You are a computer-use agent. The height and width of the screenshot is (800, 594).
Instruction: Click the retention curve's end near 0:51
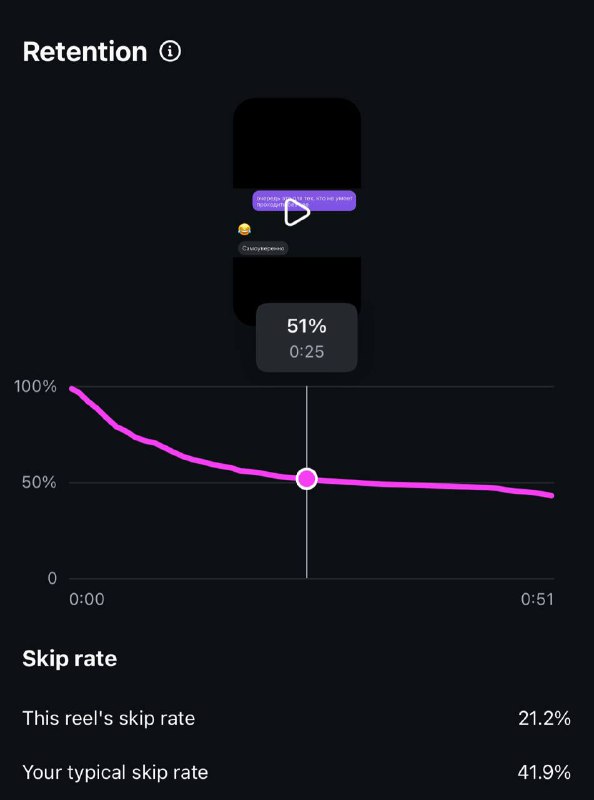point(551,495)
